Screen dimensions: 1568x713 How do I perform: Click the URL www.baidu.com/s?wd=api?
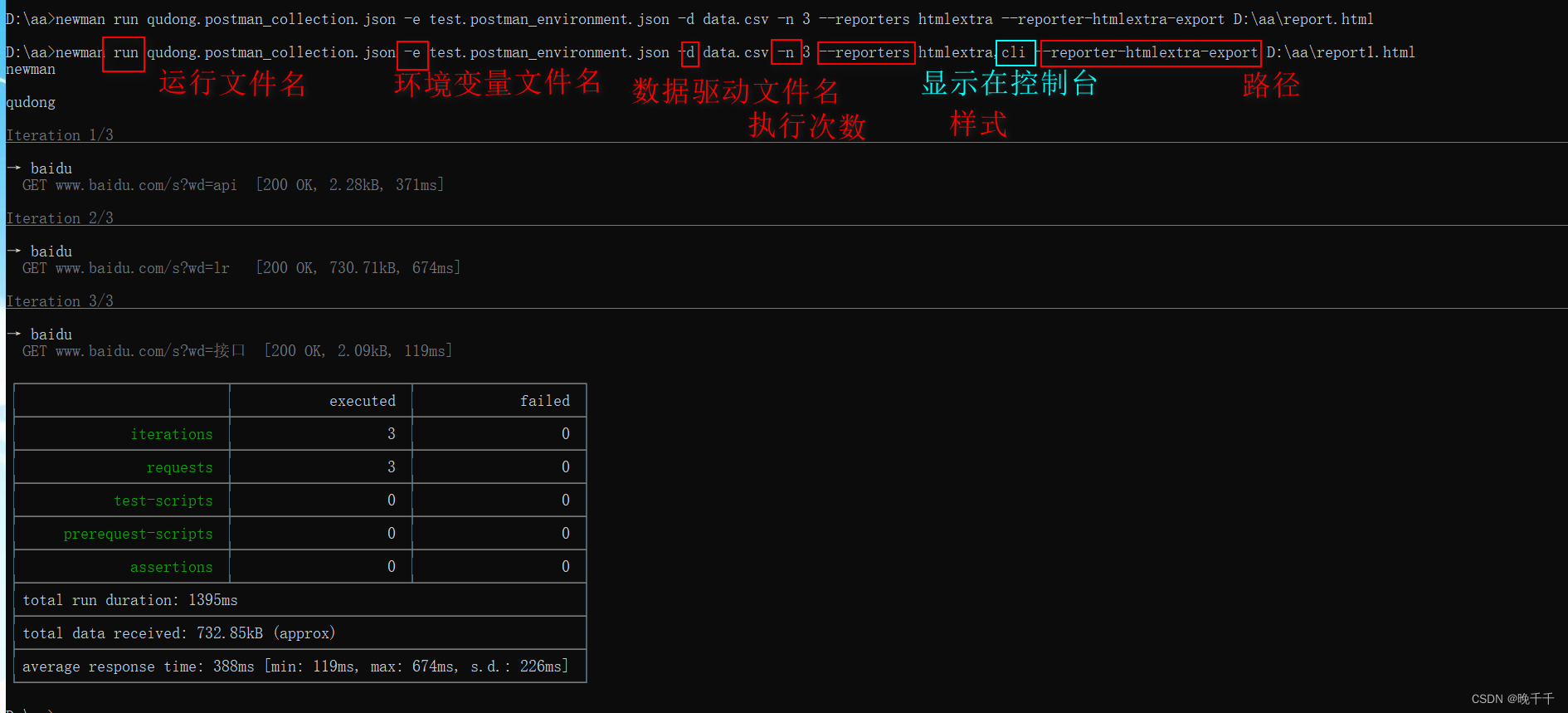coord(146,185)
